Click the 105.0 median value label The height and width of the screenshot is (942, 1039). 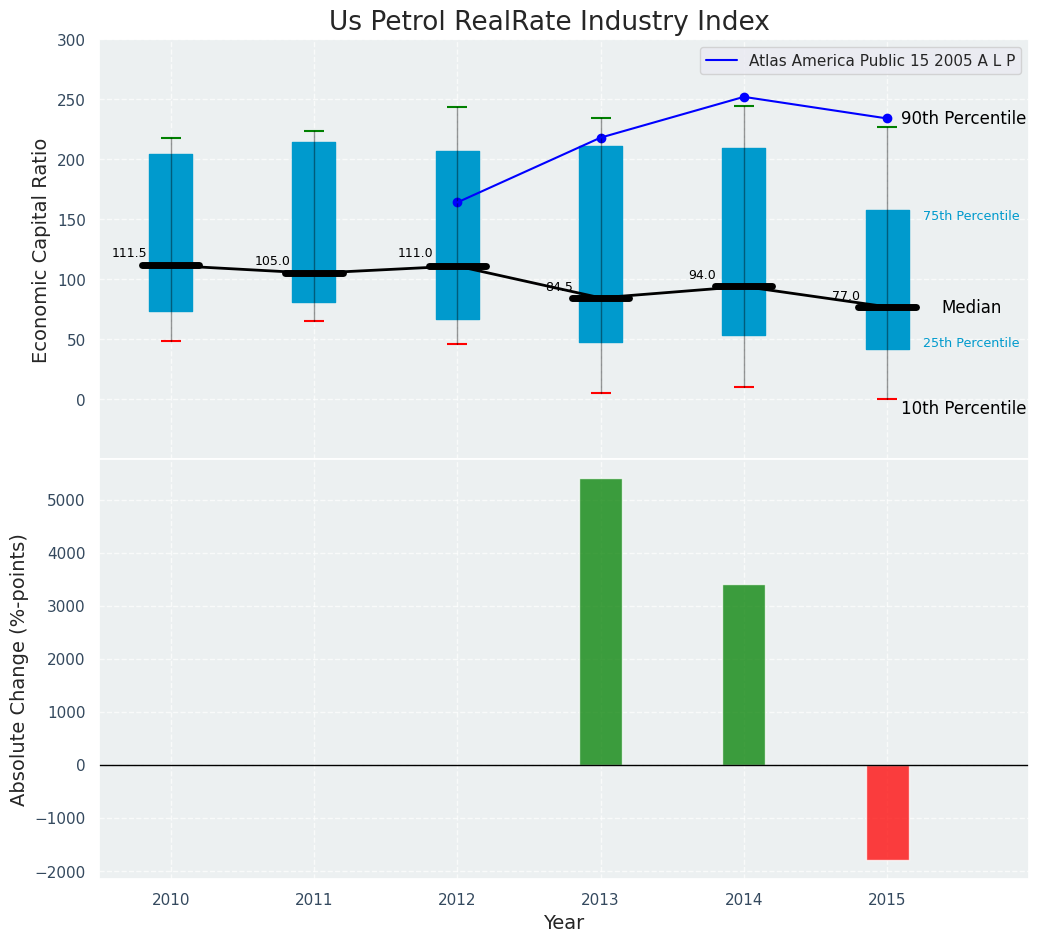[x=272, y=261]
